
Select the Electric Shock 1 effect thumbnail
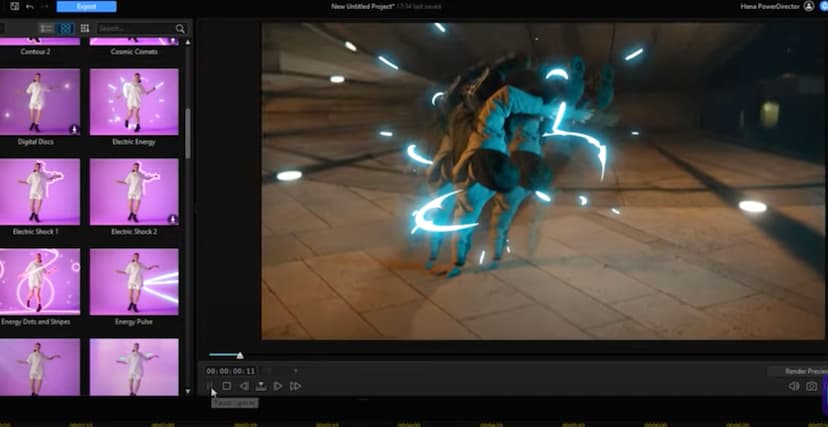pos(40,192)
